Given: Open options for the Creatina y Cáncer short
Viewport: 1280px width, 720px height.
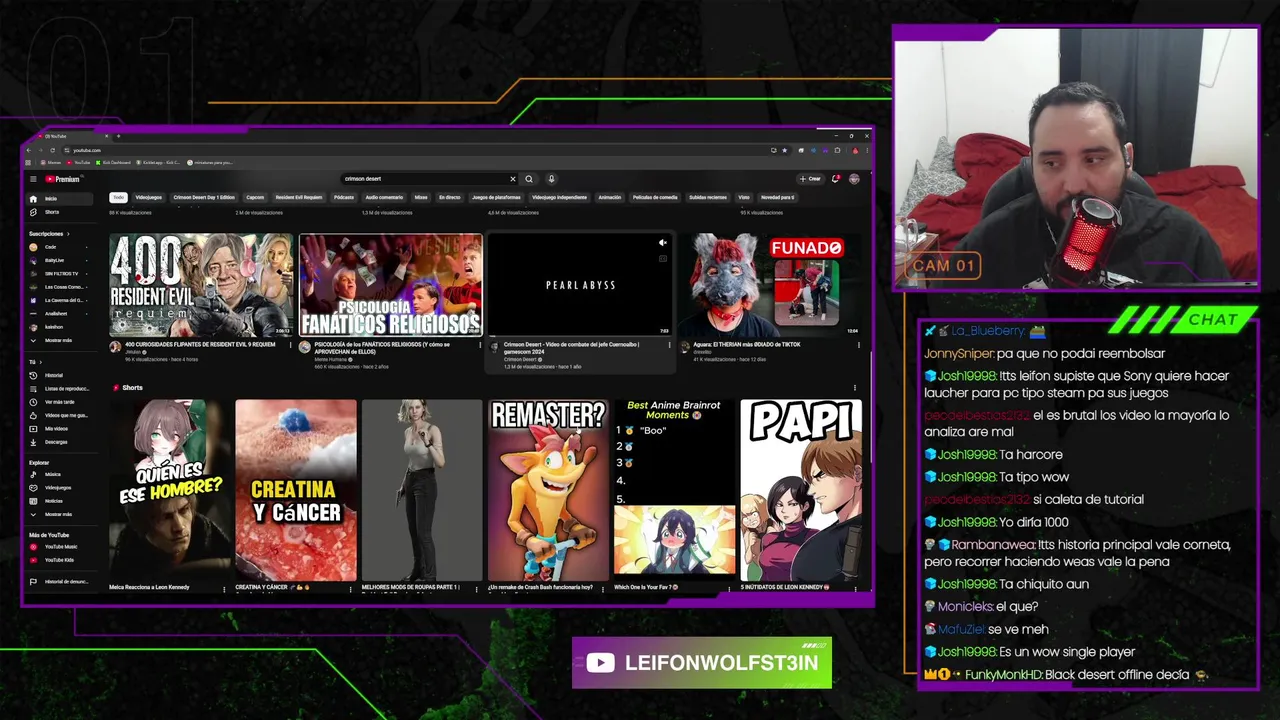Looking at the screenshot, I should click(353, 588).
